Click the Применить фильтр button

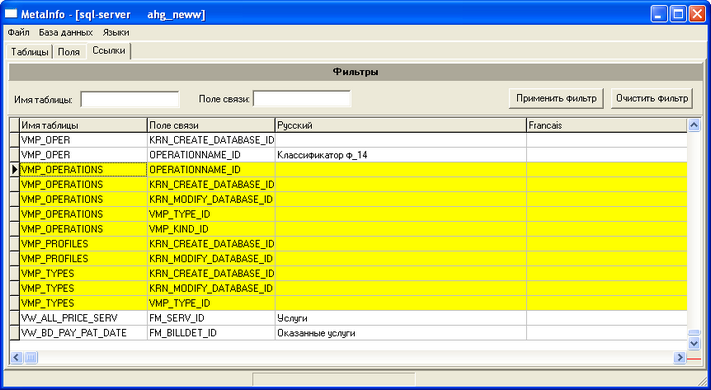[x=556, y=98]
